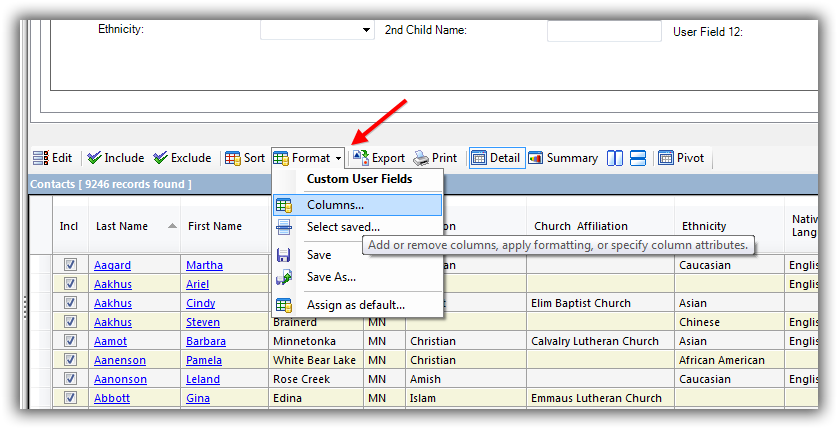Choose Columns... from the Format menu
838x429 pixels.
pos(335,205)
